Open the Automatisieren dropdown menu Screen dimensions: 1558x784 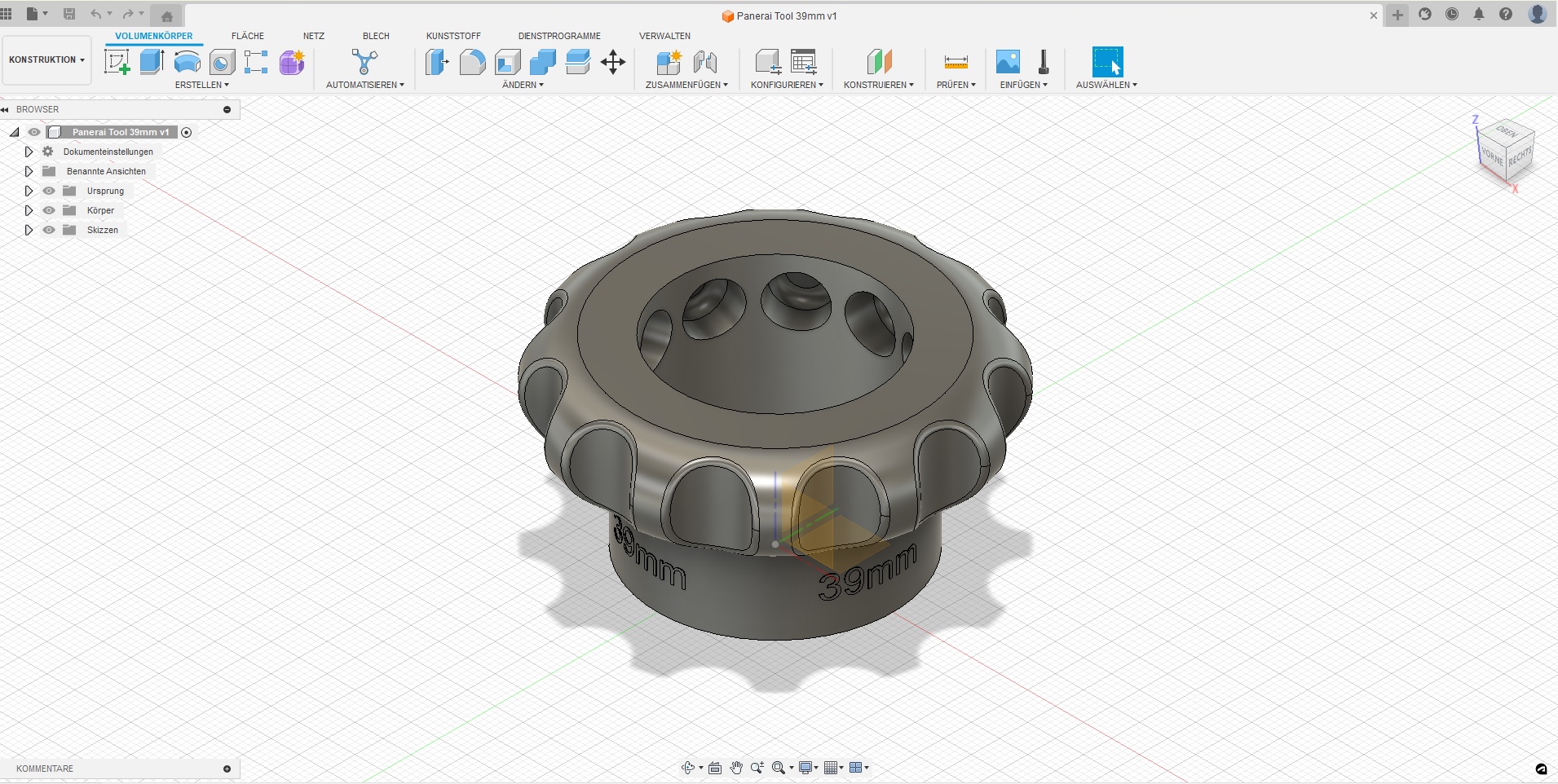point(364,85)
